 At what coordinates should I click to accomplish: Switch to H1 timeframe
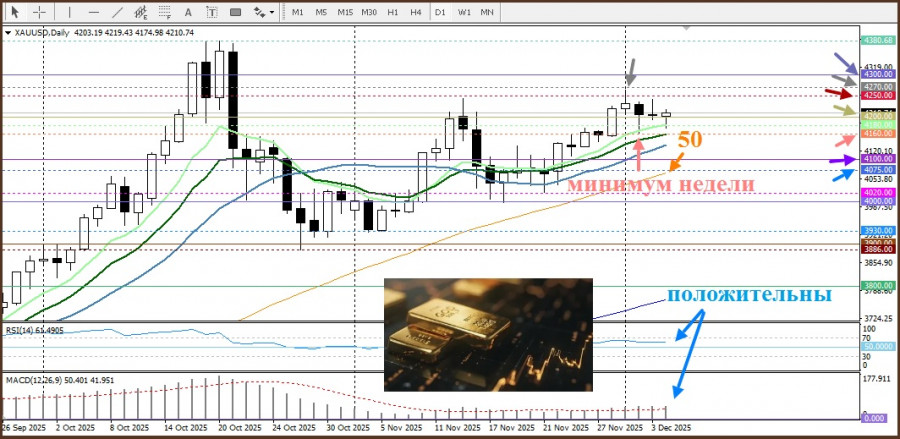click(x=393, y=12)
